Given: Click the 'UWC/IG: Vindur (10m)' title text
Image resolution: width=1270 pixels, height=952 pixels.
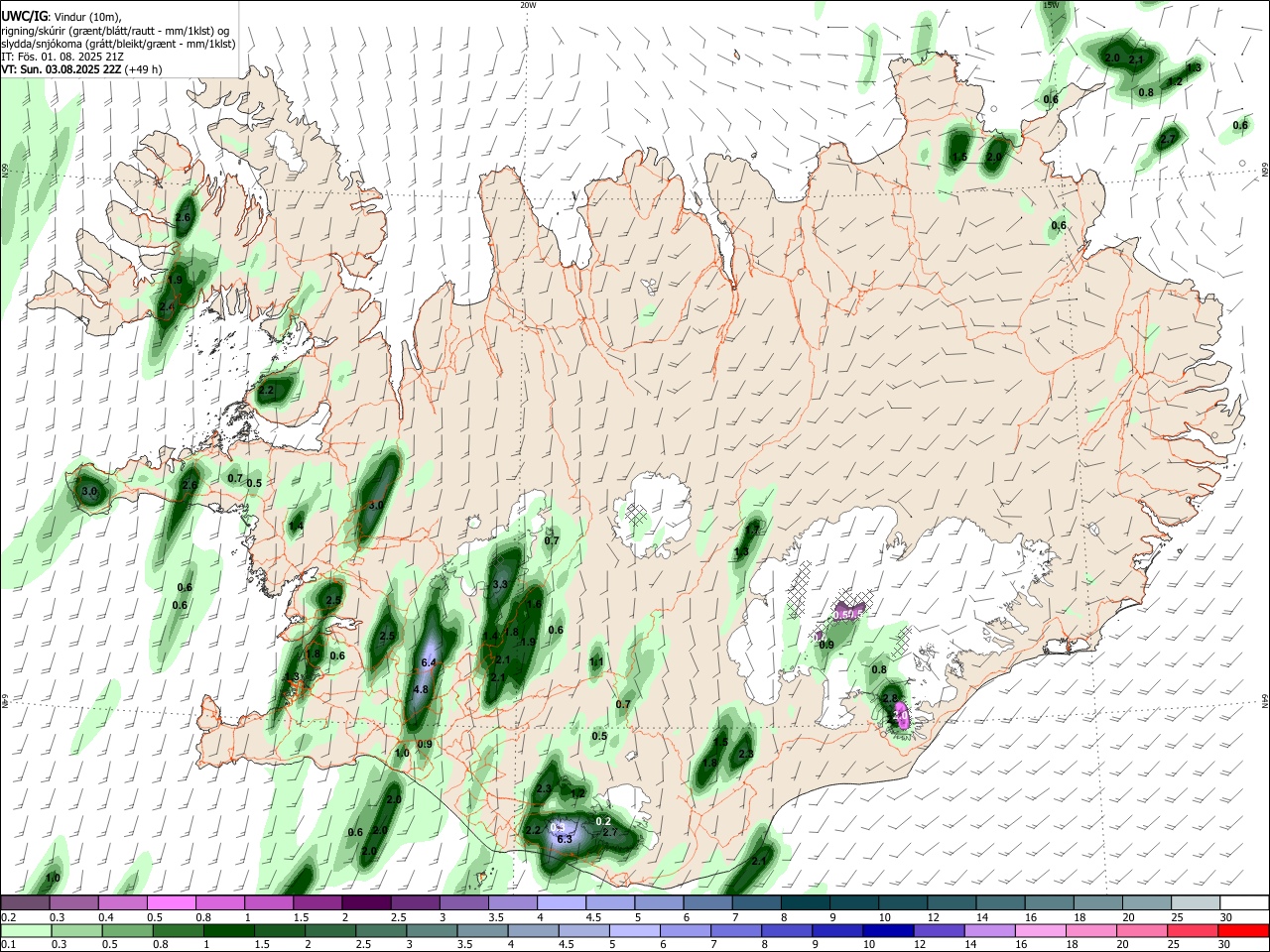Looking at the screenshot, I should pos(61,17).
